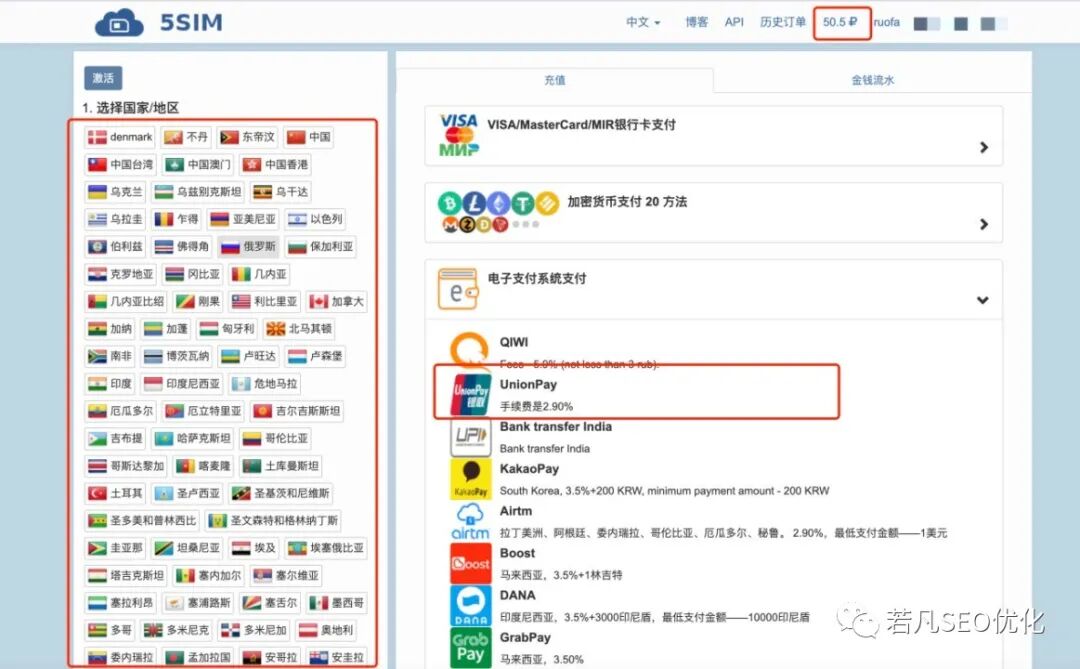Check the 50.5₽ account balance
Viewport: 1080px width, 669px height.
click(x=840, y=21)
